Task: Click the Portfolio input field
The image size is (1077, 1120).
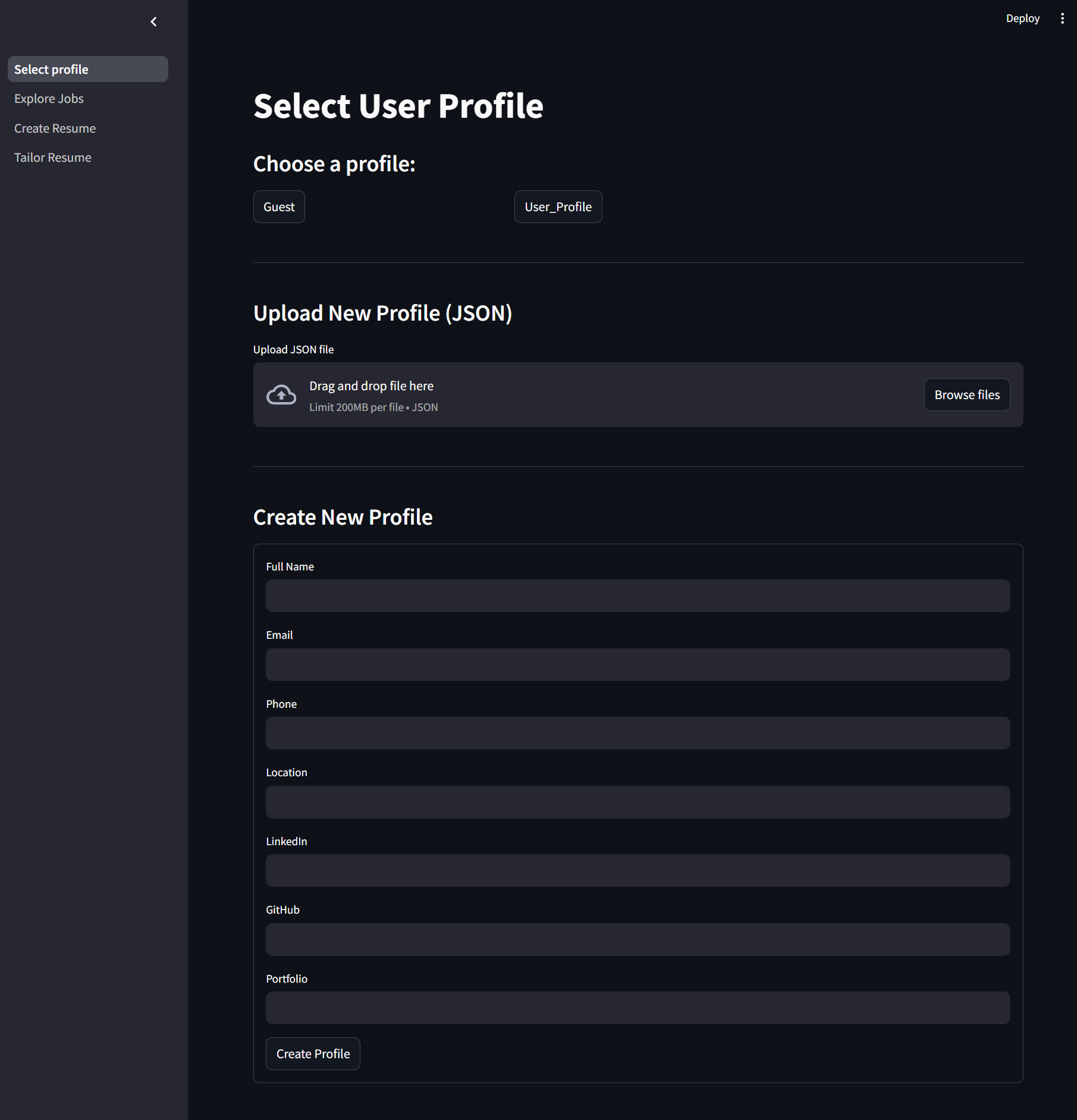Action: [x=637, y=1008]
